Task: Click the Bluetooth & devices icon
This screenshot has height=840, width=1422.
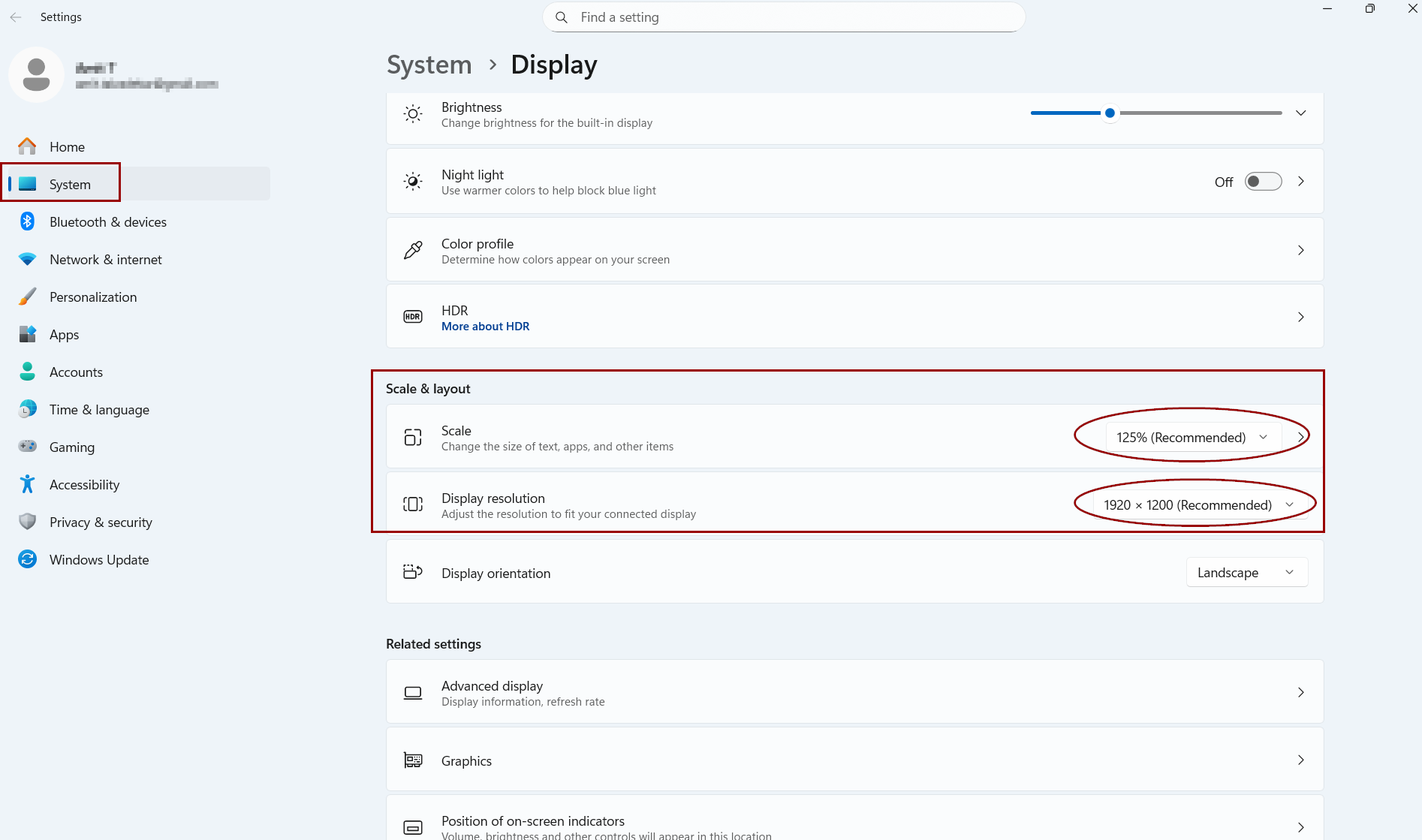Action: click(28, 221)
